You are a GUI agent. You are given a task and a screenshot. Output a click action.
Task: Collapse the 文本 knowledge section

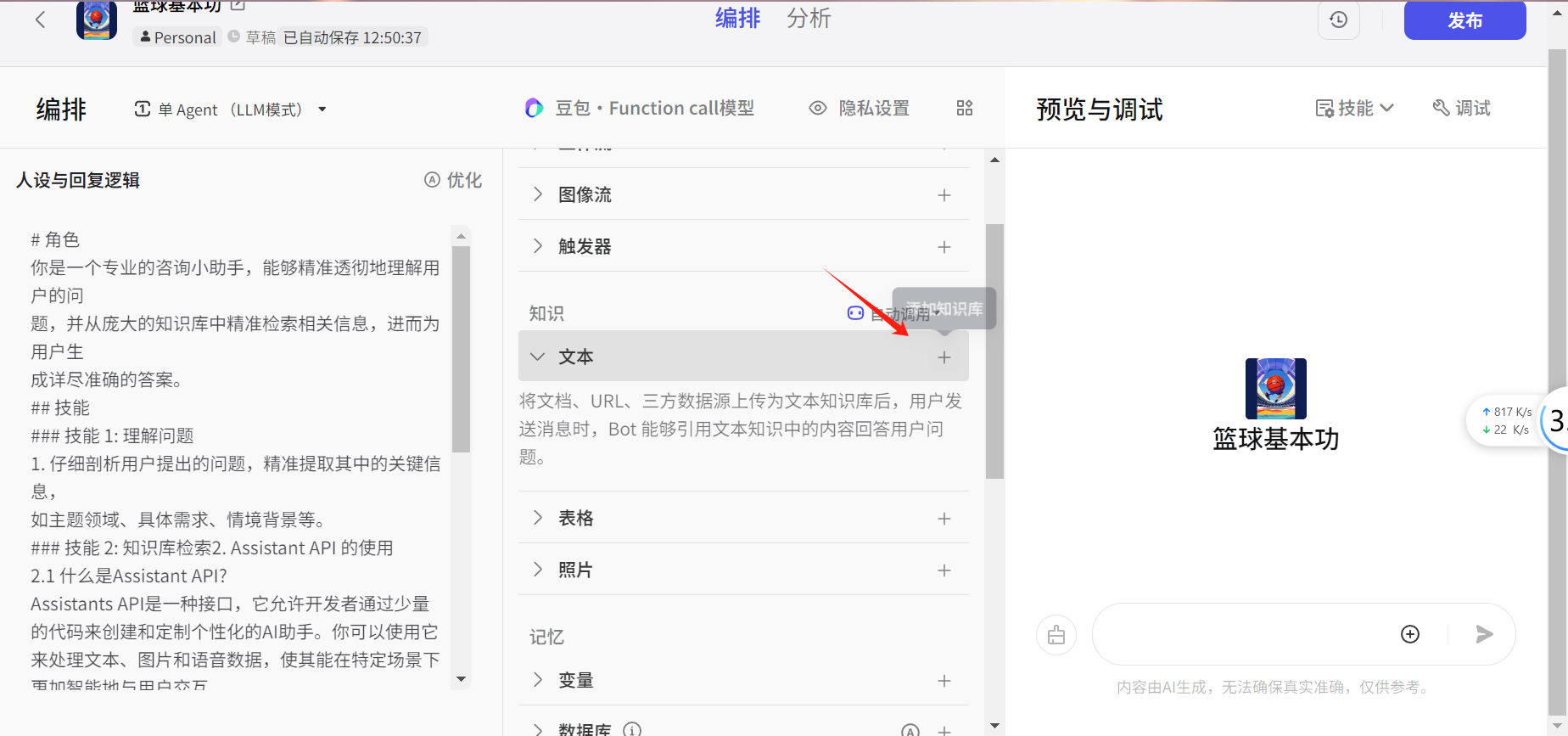(x=537, y=357)
